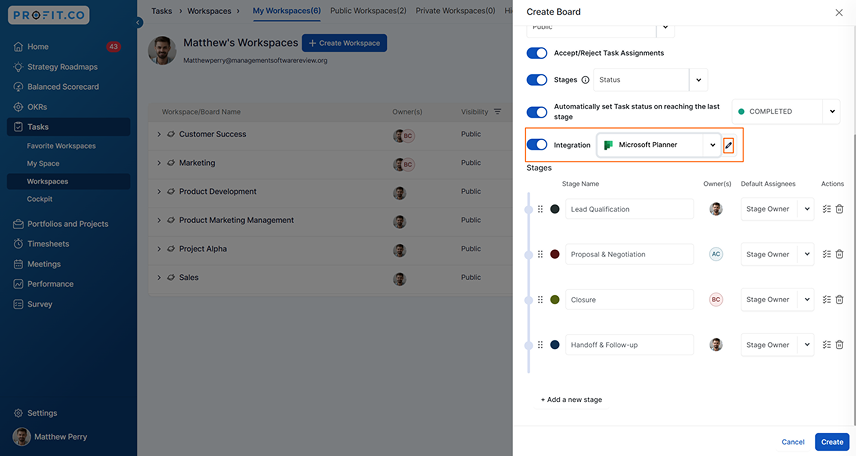Click Workspaces in the breadcrumb
The width and height of the screenshot is (856, 456).
click(x=209, y=11)
